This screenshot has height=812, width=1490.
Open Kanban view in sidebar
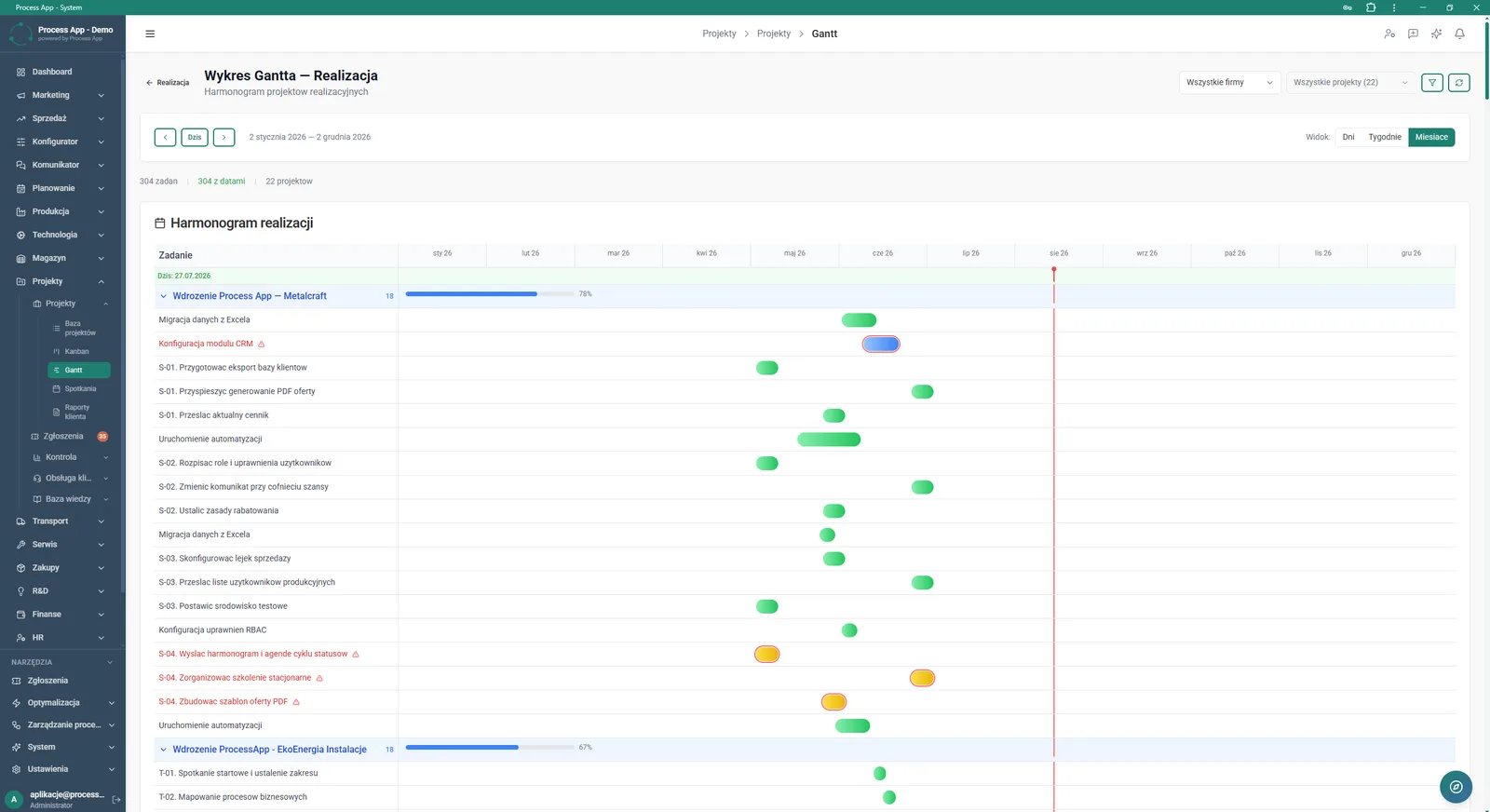(79, 352)
